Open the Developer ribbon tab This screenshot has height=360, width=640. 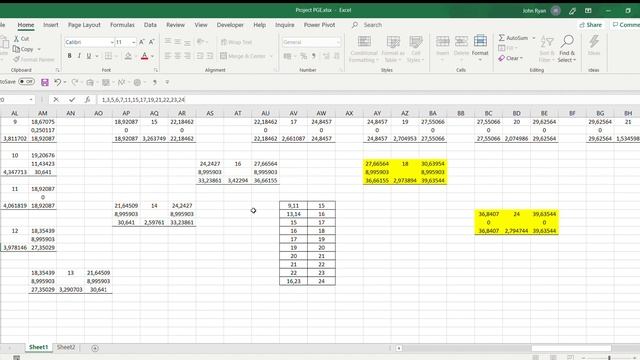point(230,25)
